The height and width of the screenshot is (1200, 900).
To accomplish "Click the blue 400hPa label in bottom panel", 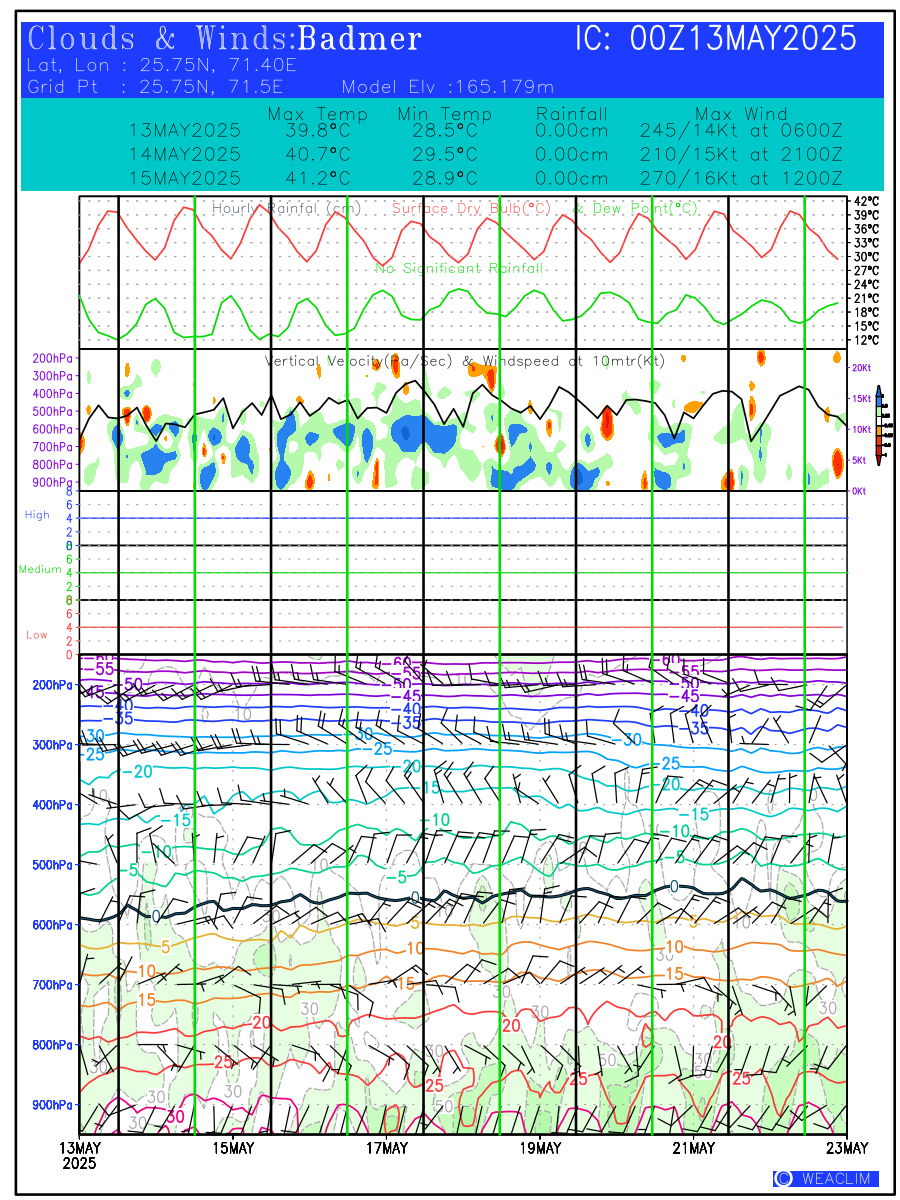I will [51, 805].
